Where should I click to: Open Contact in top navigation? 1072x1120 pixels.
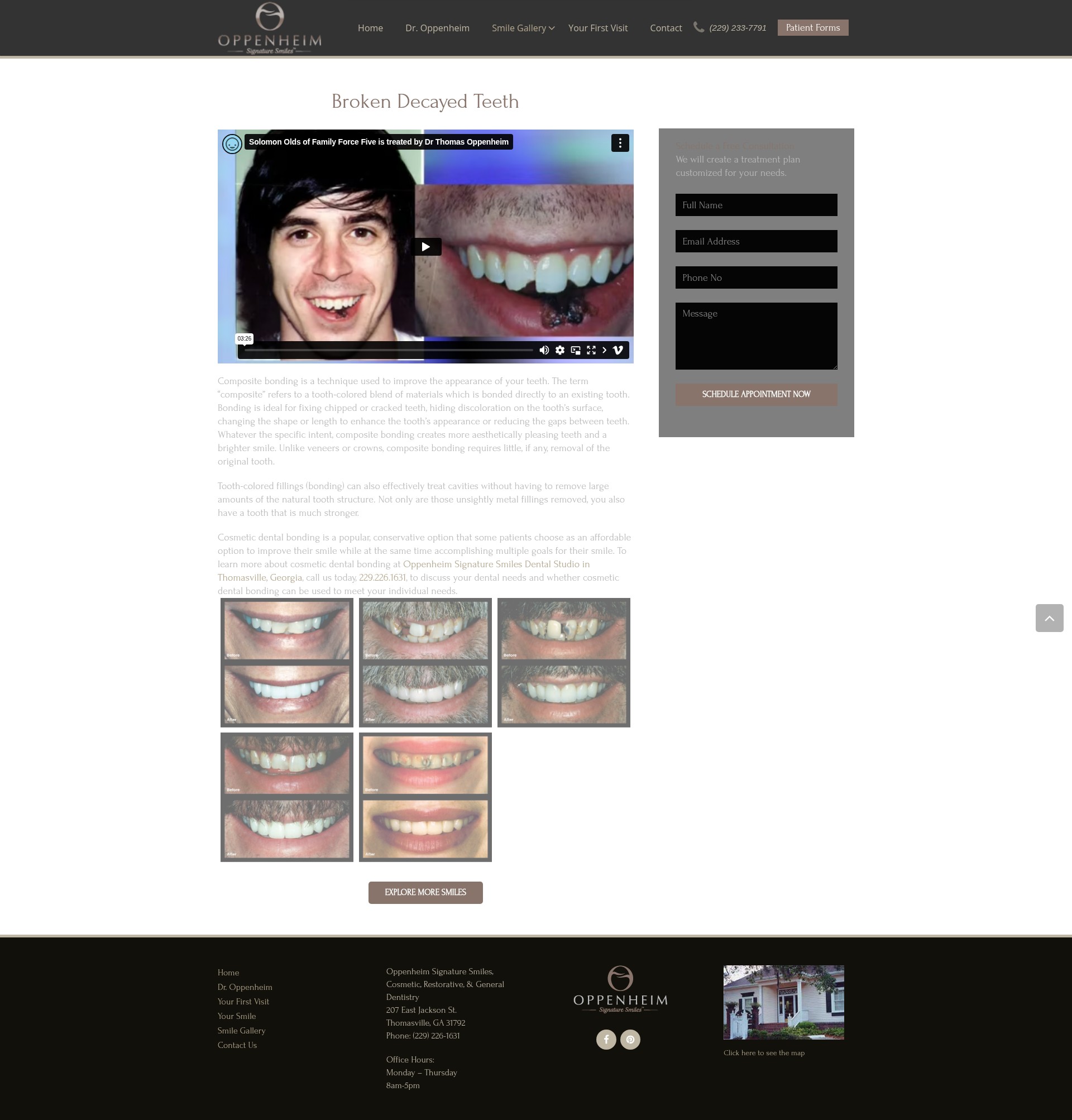pos(666,28)
